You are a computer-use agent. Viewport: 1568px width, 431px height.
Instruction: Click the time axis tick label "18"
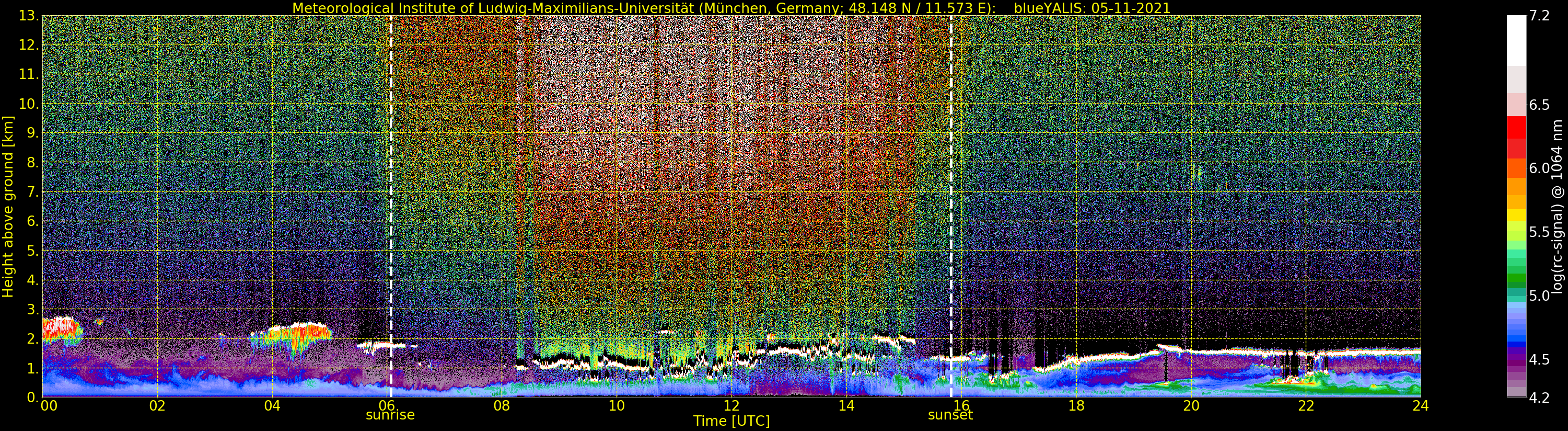(x=1076, y=405)
